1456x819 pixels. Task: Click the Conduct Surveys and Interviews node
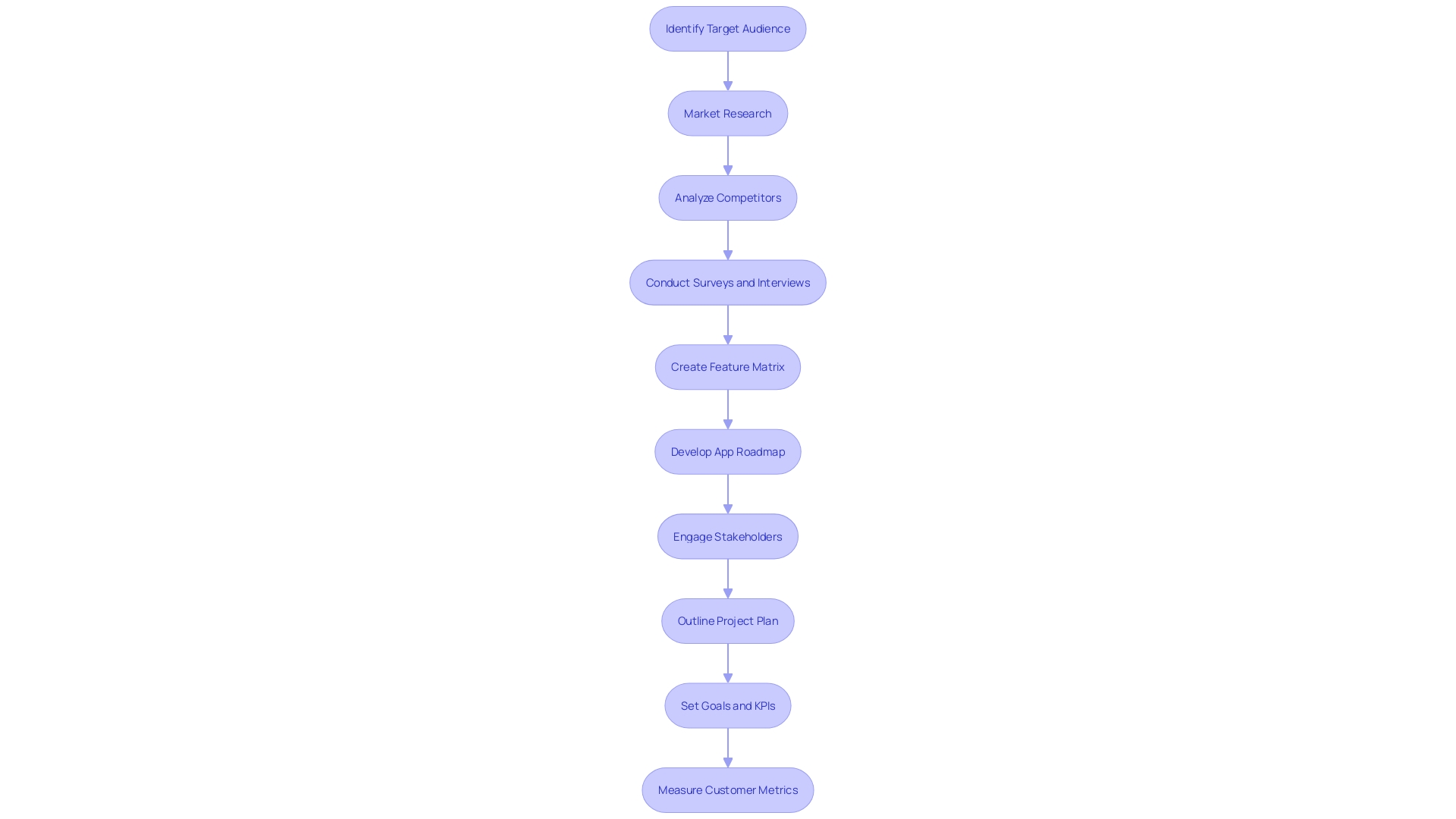[728, 282]
